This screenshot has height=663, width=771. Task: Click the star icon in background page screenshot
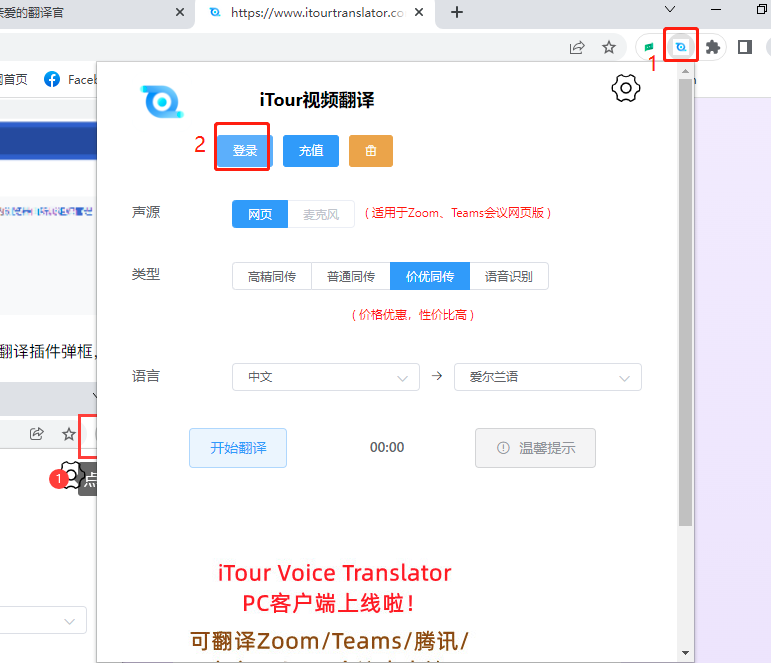tap(69, 434)
